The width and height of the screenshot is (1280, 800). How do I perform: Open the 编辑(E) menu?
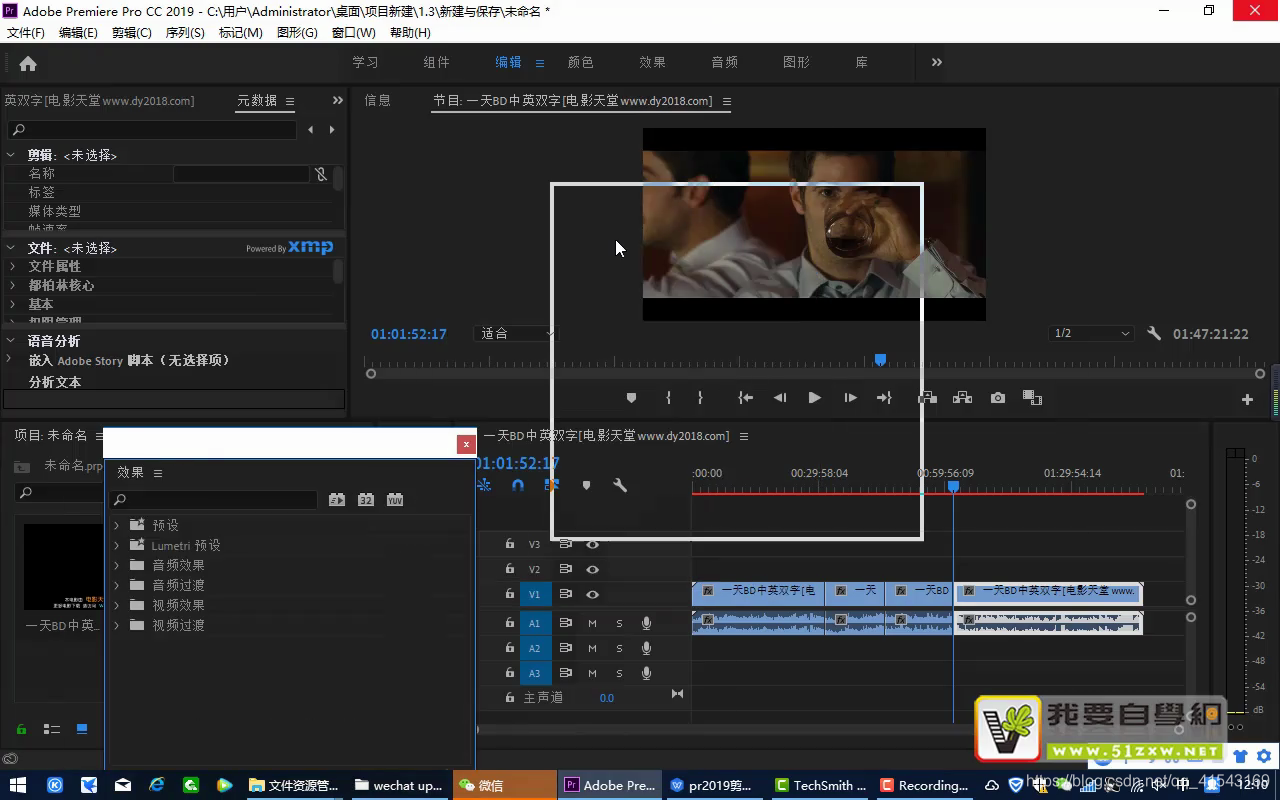coord(78,33)
